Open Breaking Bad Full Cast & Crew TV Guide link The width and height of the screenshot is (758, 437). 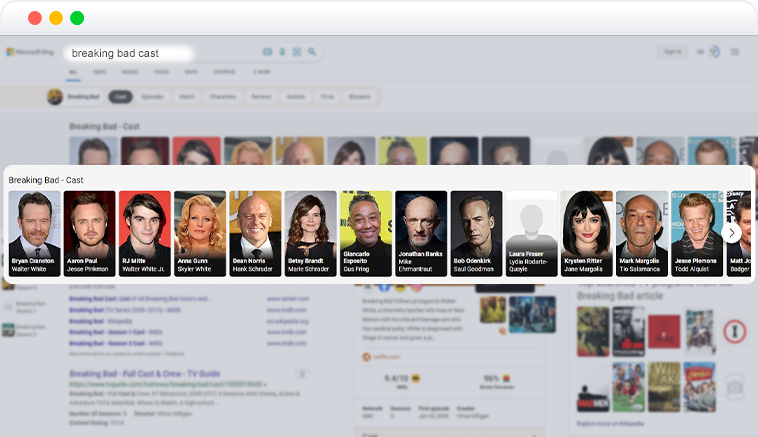click(145, 374)
